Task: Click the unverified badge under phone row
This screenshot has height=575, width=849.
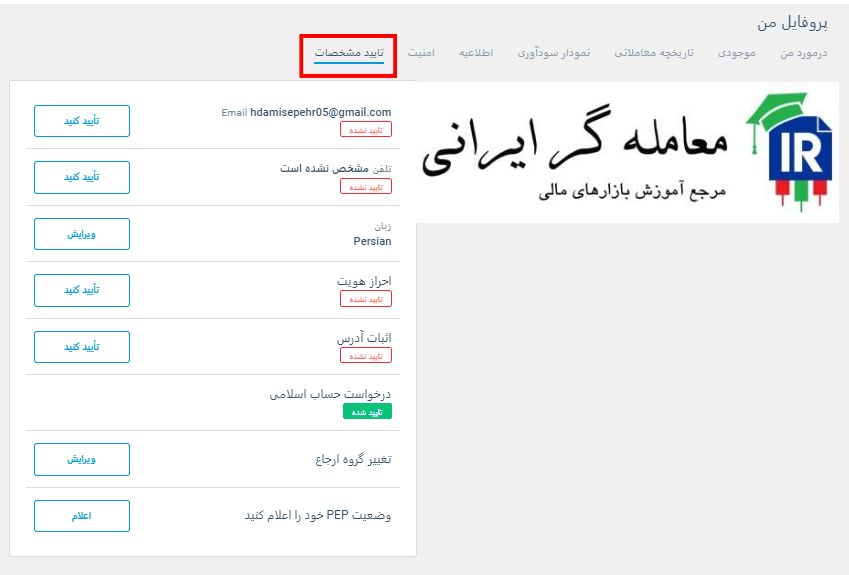Action: pyautogui.click(x=366, y=186)
